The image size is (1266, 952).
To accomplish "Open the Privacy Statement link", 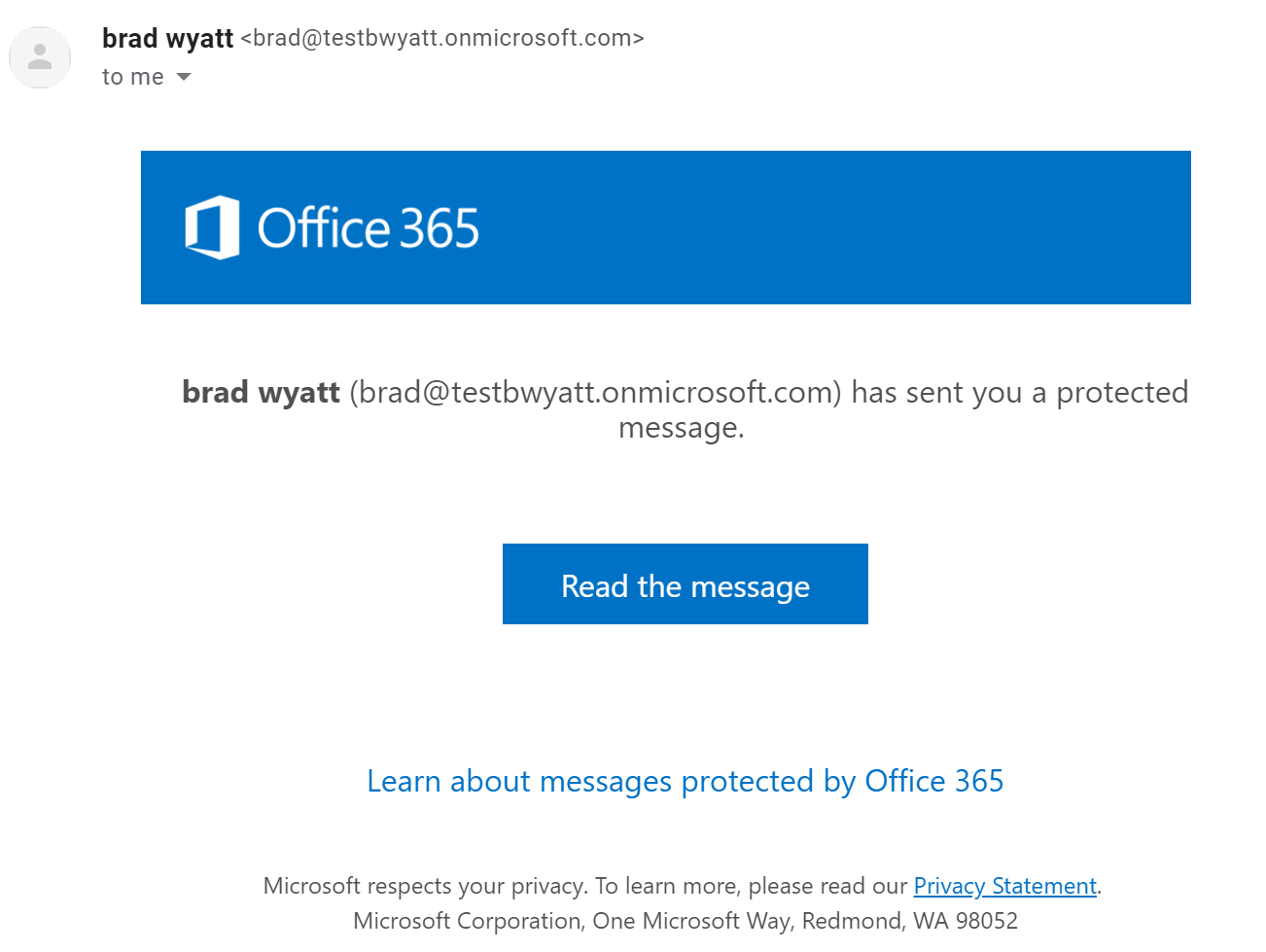I will pos(1004,886).
